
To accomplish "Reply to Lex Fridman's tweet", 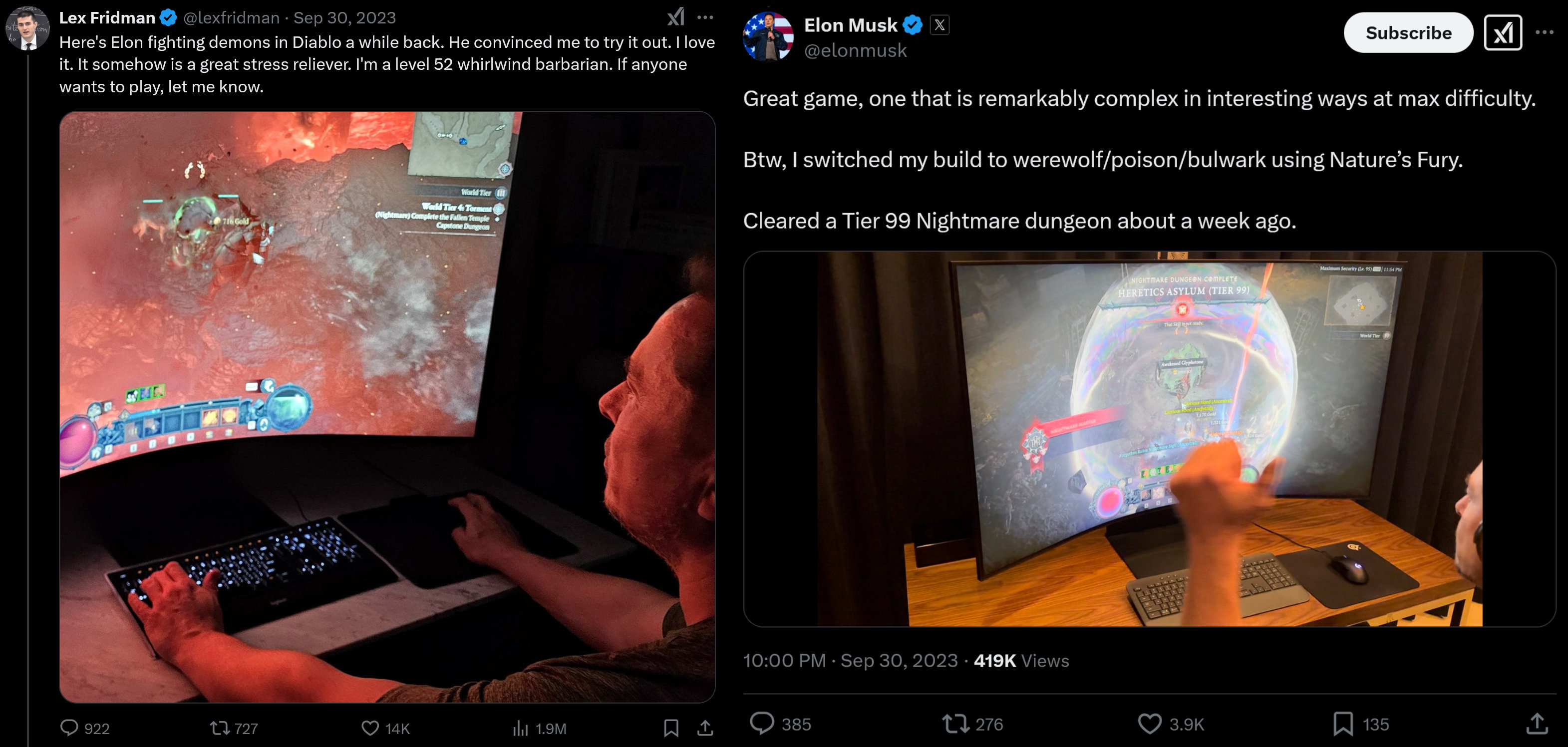I will (x=85, y=728).
